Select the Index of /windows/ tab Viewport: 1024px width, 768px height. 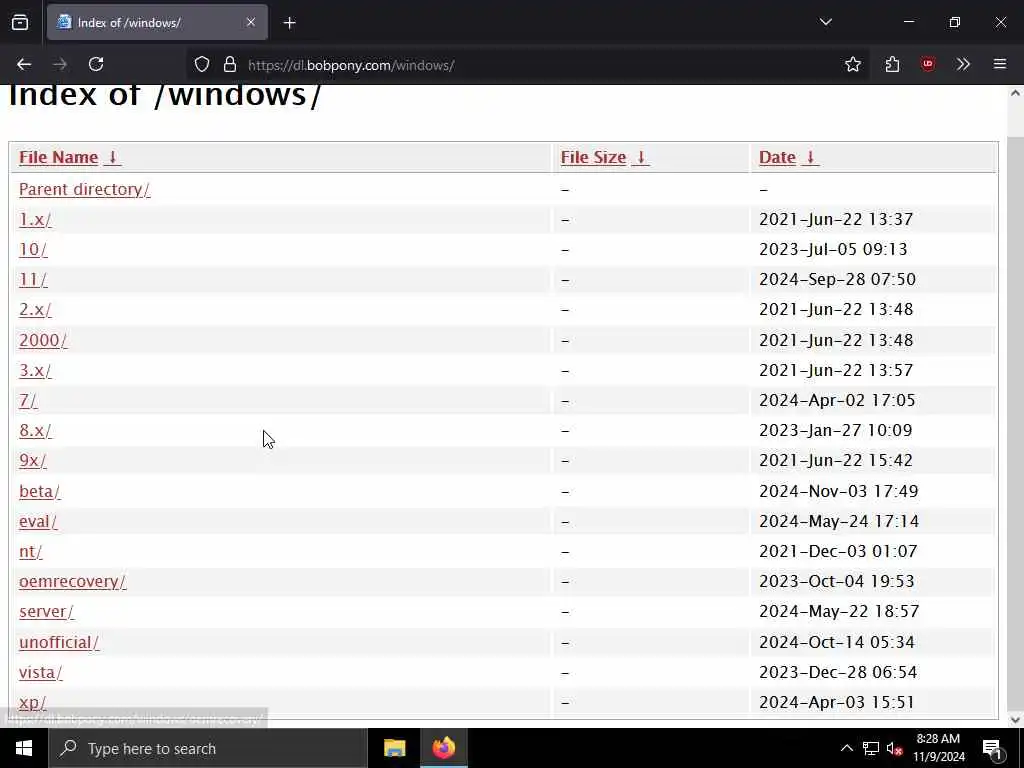click(x=157, y=22)
